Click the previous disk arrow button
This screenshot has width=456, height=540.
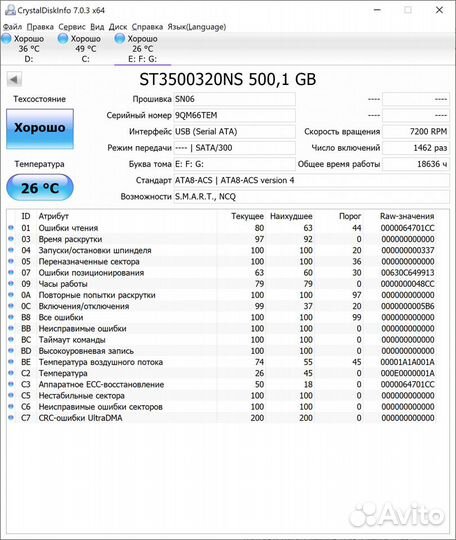(x=14, y=80)
